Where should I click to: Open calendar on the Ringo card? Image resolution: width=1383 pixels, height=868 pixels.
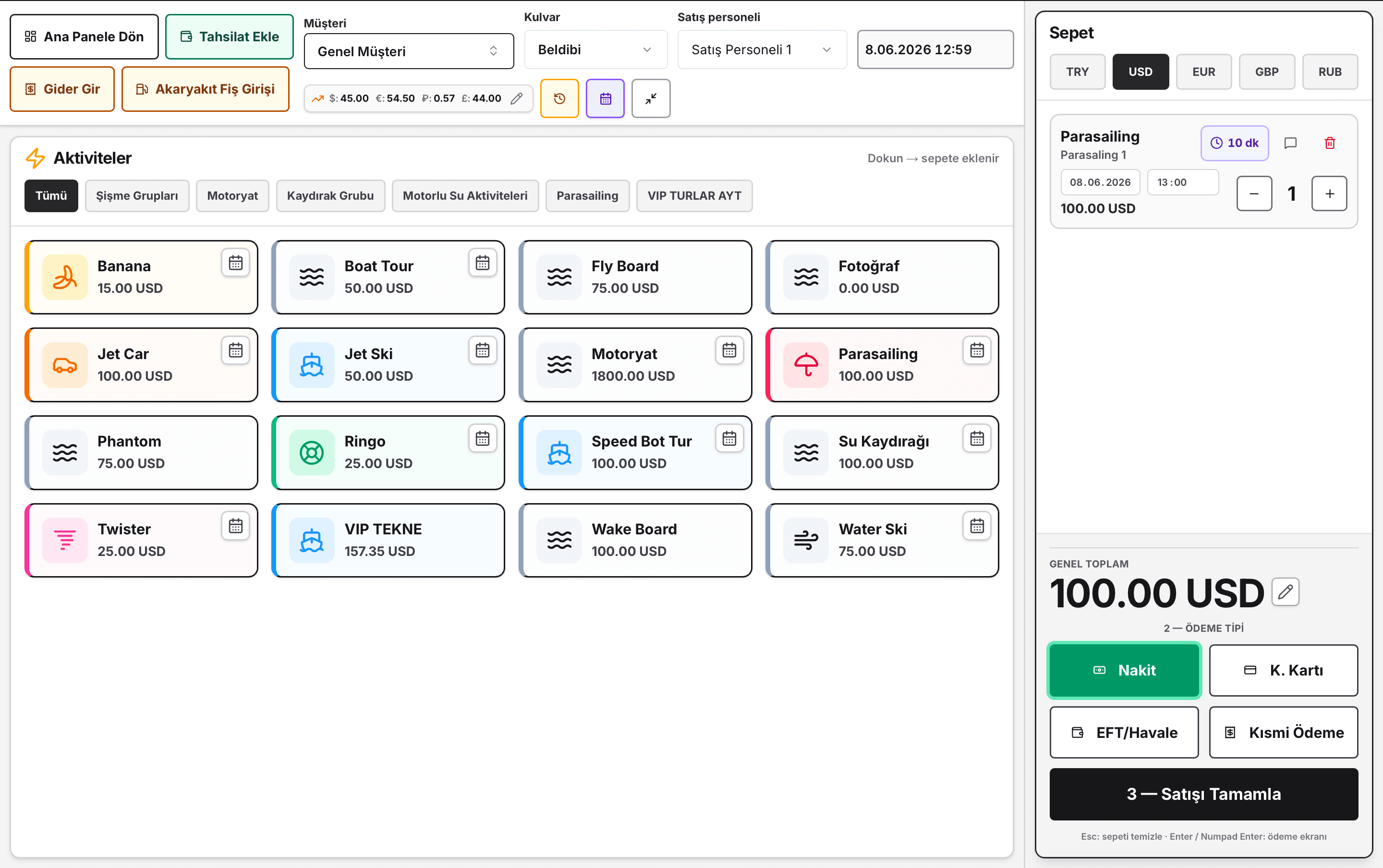(x=482, y=439)
